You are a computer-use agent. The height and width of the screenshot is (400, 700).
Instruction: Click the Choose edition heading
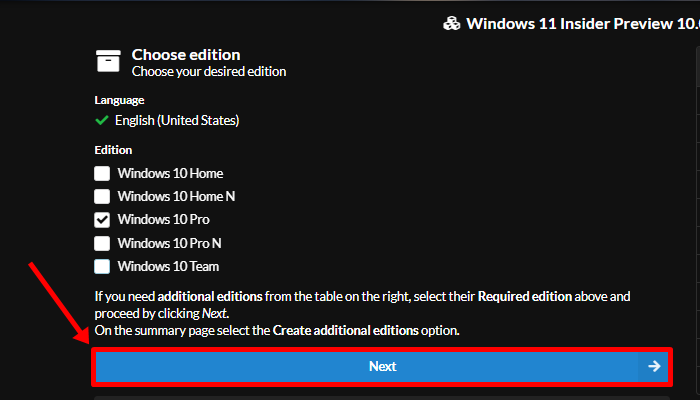tap(186, 55)
